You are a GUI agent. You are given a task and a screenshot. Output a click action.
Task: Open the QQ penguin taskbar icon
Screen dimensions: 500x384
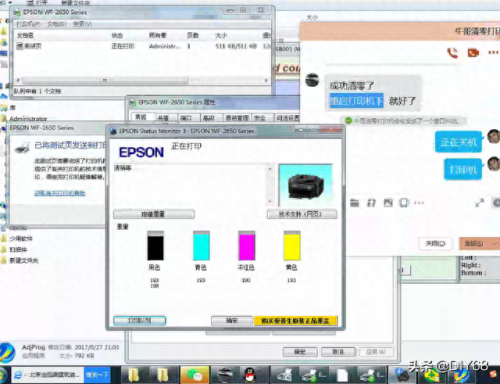(249, 375)
